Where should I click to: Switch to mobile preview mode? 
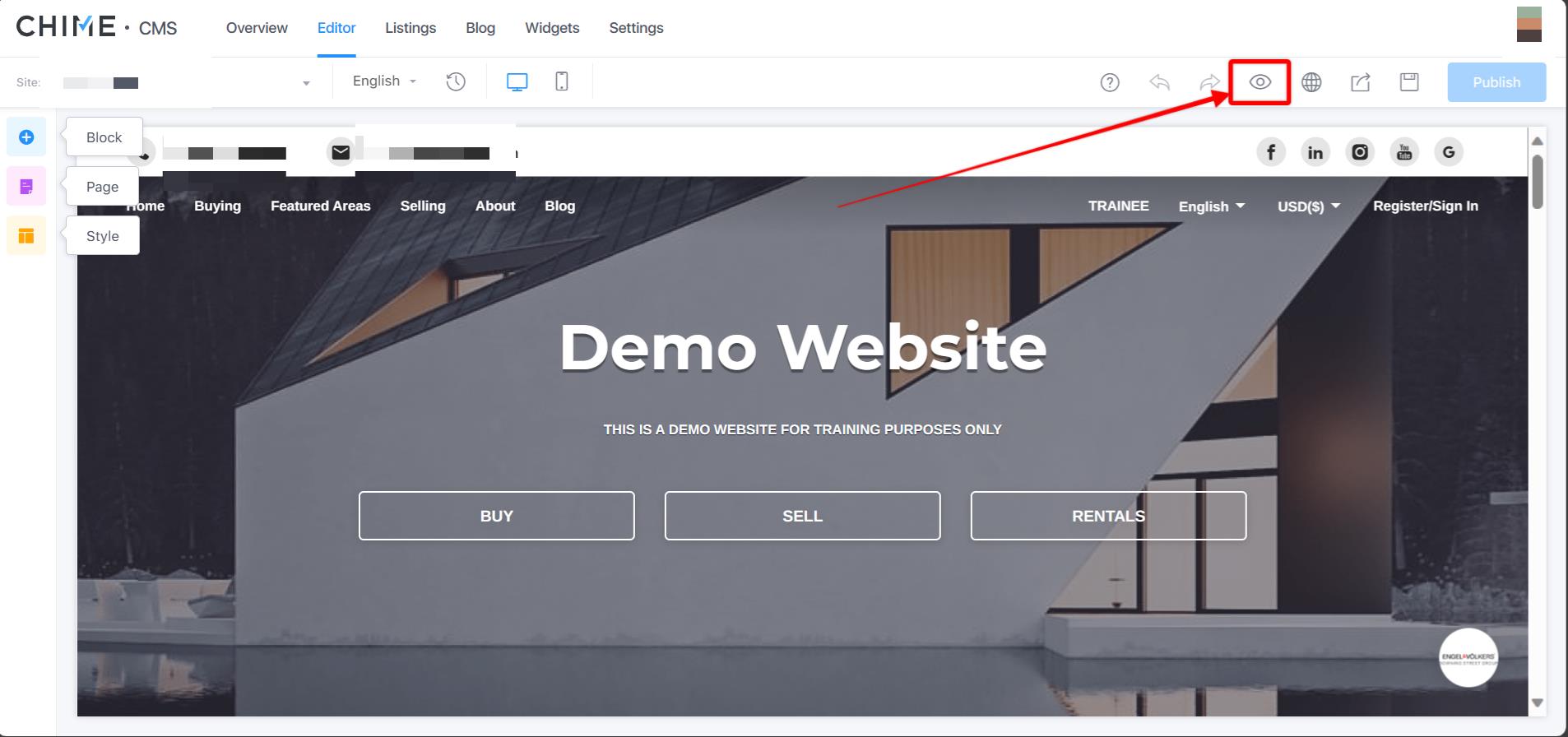point(562,81)
